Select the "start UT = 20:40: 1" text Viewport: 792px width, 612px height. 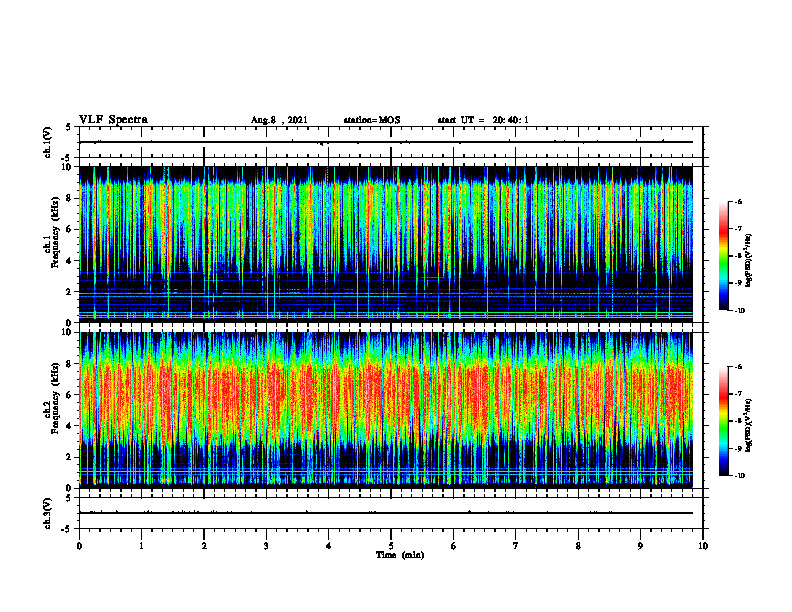pos(483,120)
